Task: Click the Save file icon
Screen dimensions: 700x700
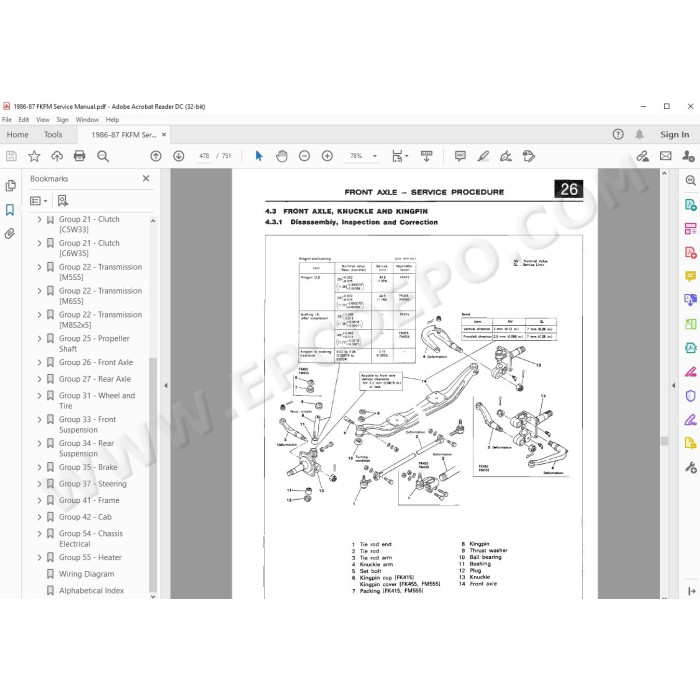Action: click(x=11, y=156)
